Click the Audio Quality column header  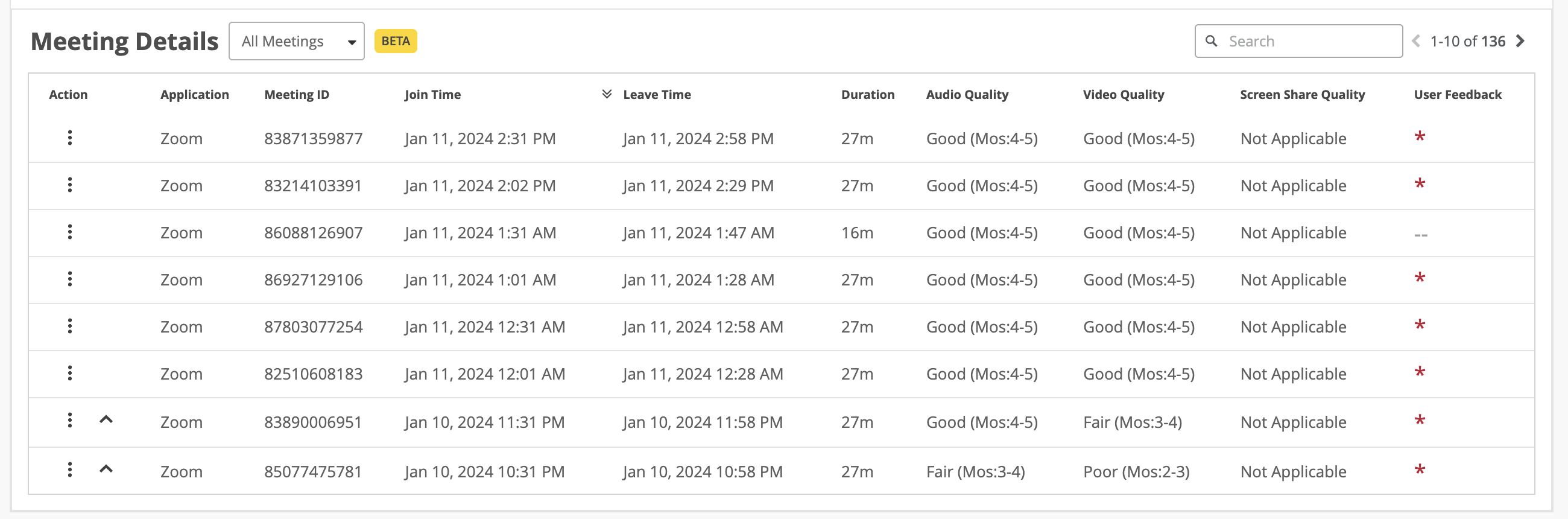coord(967,95)
